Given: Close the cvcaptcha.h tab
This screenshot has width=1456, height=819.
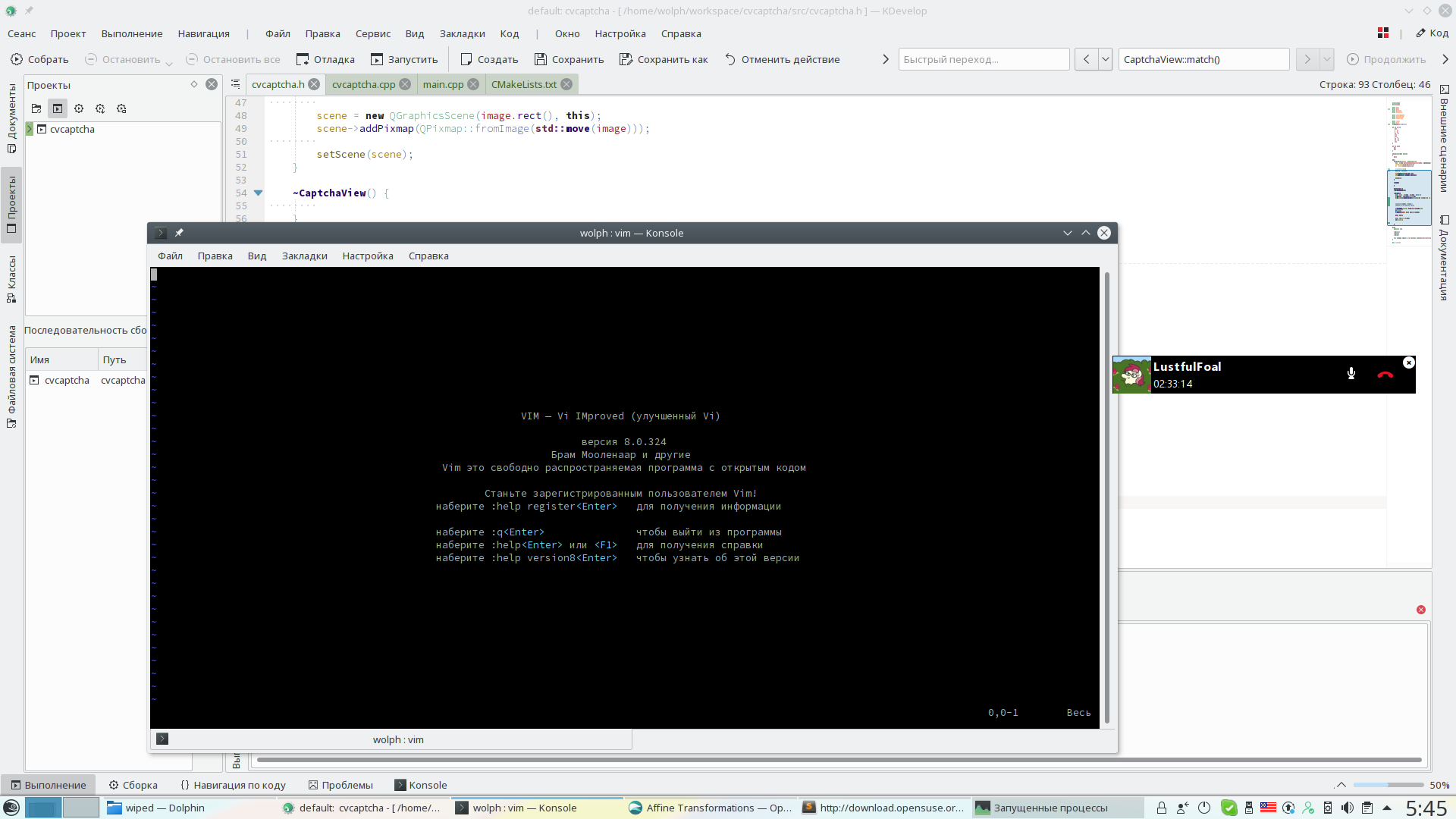Looking at the screenshot, I should pyautogui.click(x=314, y=84).
